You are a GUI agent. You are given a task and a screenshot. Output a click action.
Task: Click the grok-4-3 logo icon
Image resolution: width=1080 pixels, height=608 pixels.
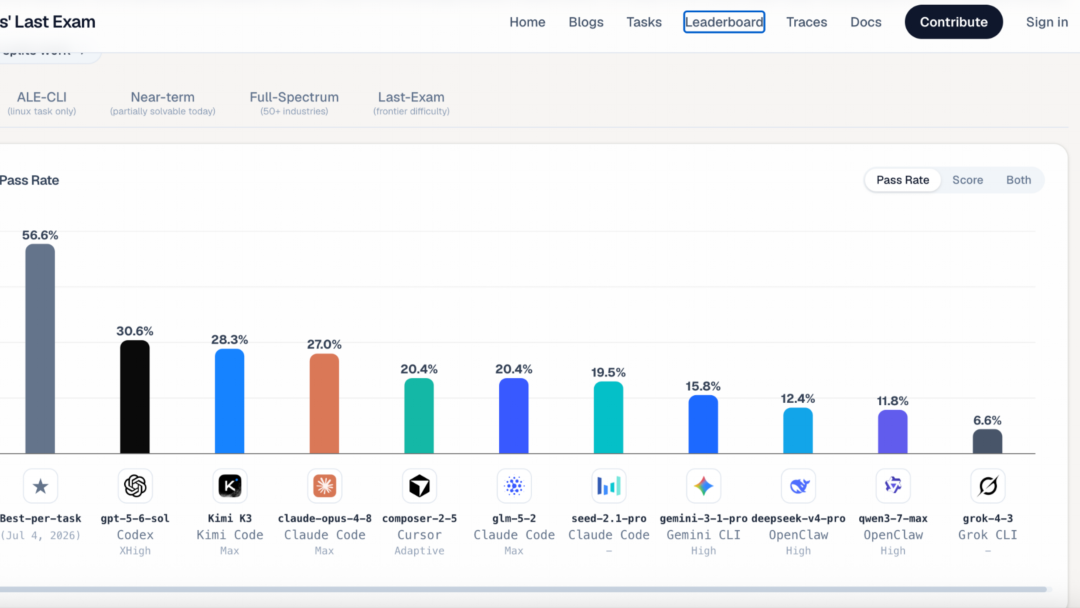pos(988,486)
